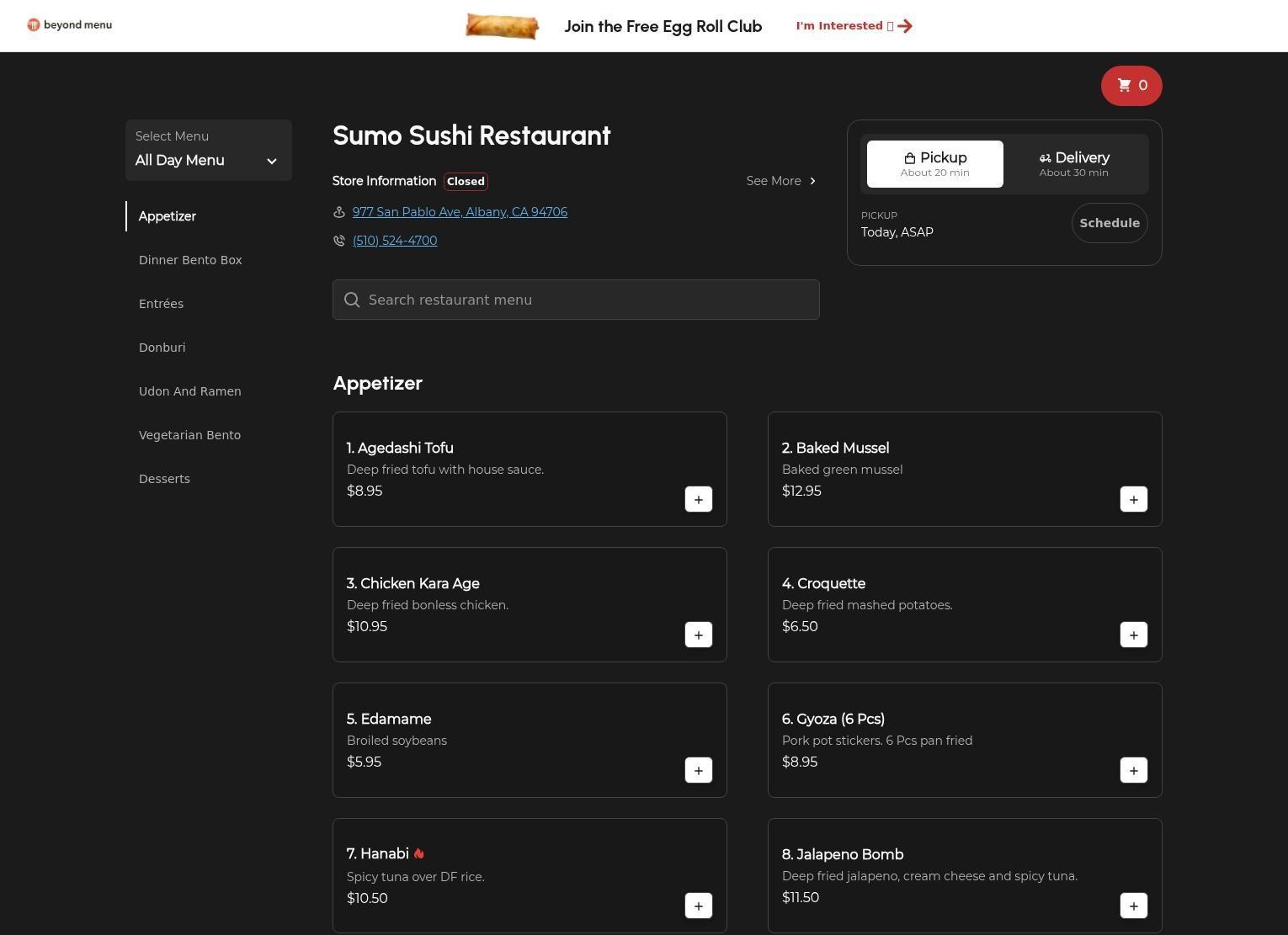Click the Beyond Menu logo
This screenshot has width=1288, height=935.
point(70,25)
